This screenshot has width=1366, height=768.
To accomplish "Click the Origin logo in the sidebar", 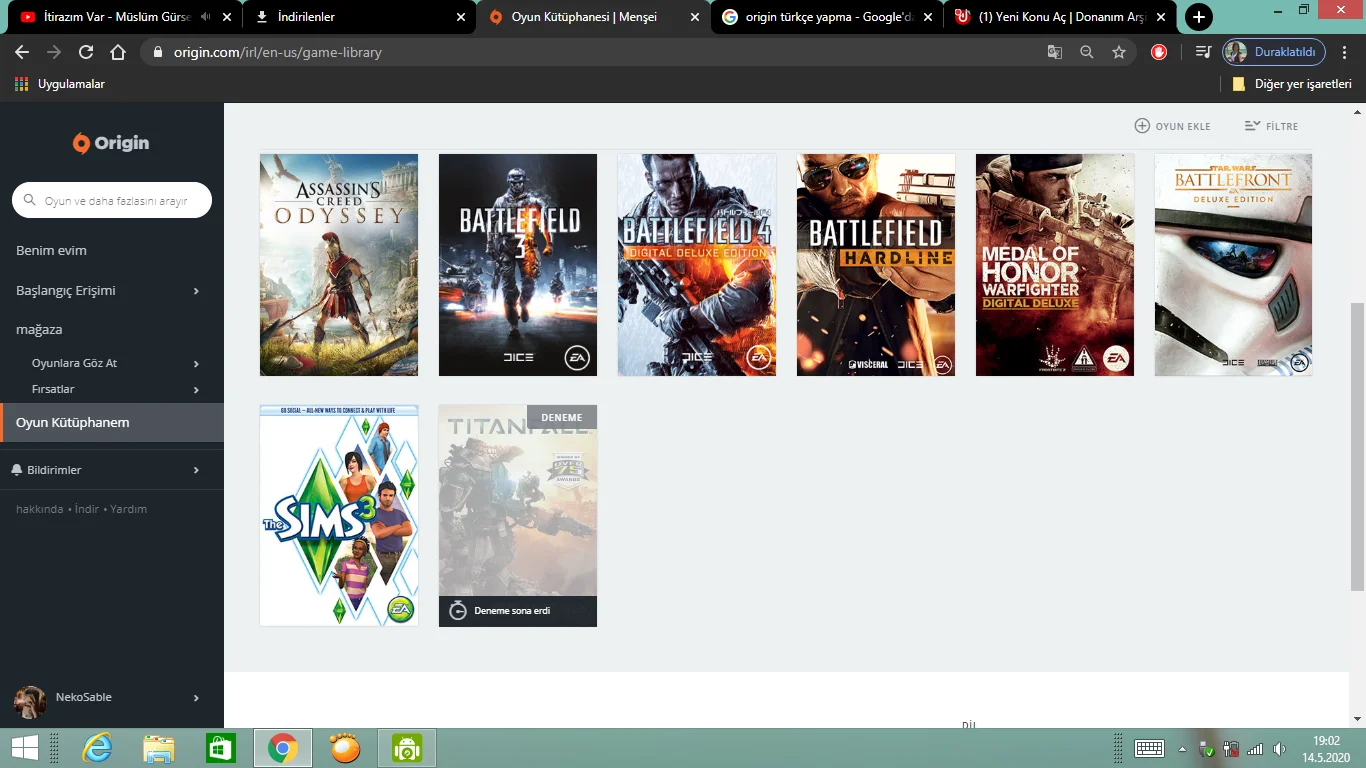I will (x=111, y=143).
